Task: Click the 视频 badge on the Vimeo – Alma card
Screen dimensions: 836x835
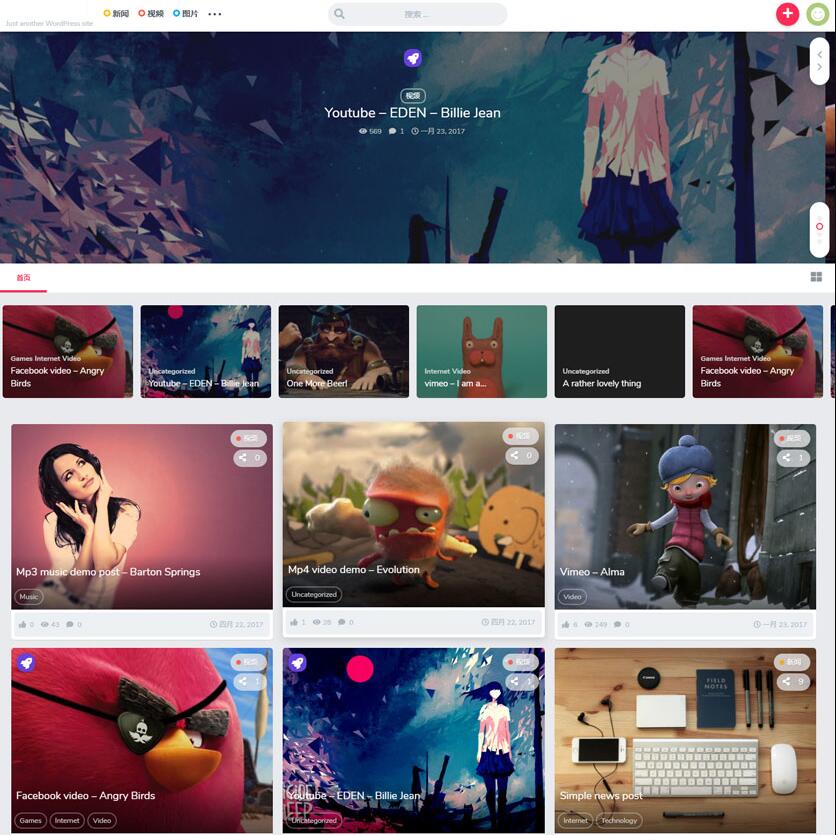Action: pos(792,438)
